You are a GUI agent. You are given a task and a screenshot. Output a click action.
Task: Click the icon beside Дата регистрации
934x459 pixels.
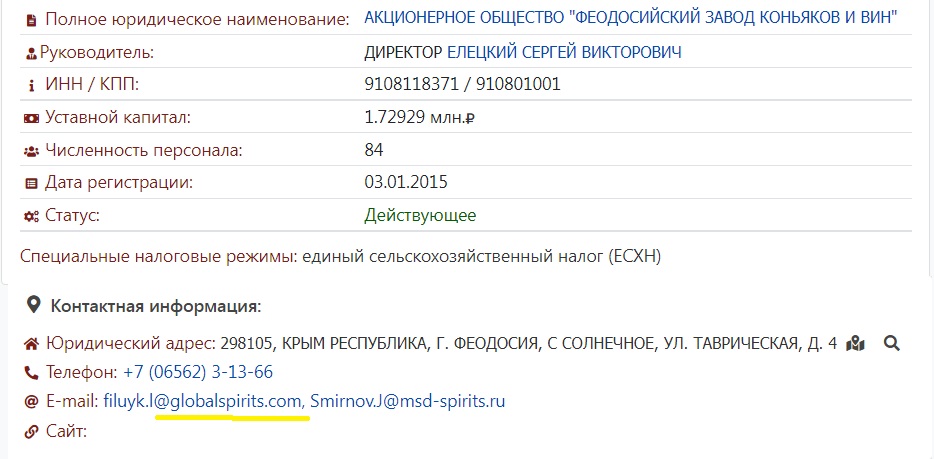(31, 183)
